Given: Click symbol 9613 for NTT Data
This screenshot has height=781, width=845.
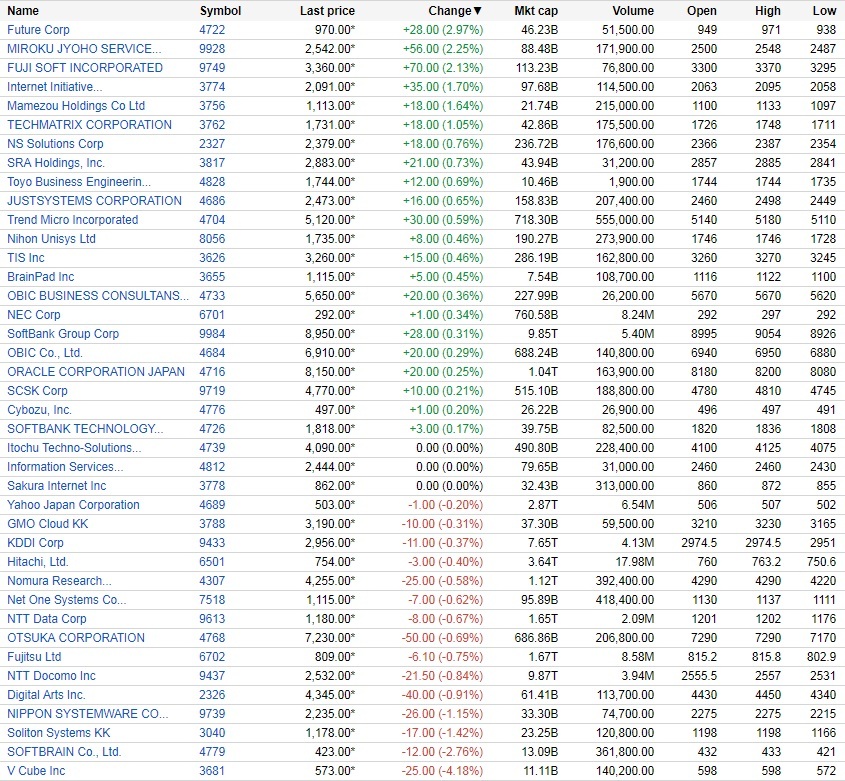Looking at the screenshot, I should click(x=212, y=619).
